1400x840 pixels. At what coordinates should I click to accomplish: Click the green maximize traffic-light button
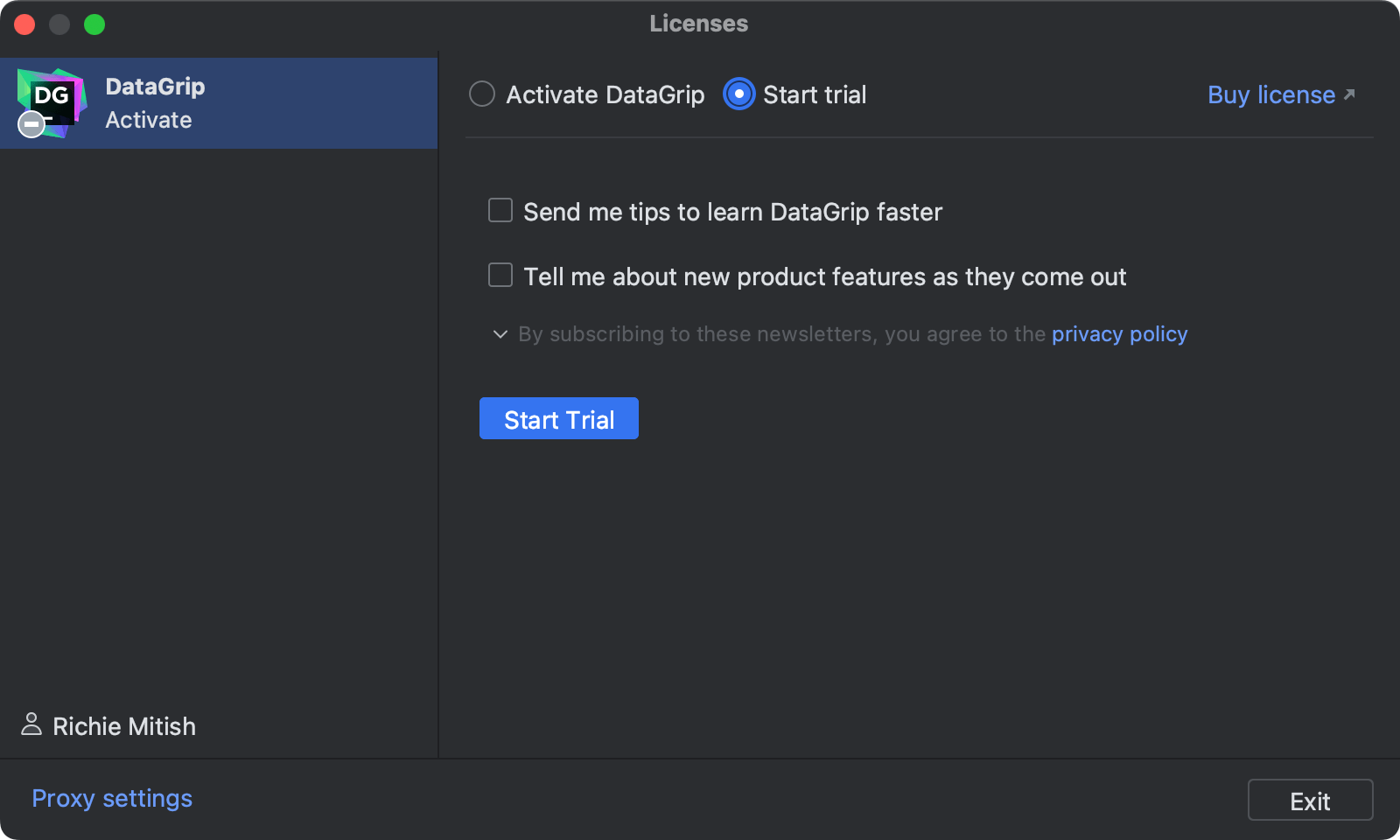[x=94, y=24]
